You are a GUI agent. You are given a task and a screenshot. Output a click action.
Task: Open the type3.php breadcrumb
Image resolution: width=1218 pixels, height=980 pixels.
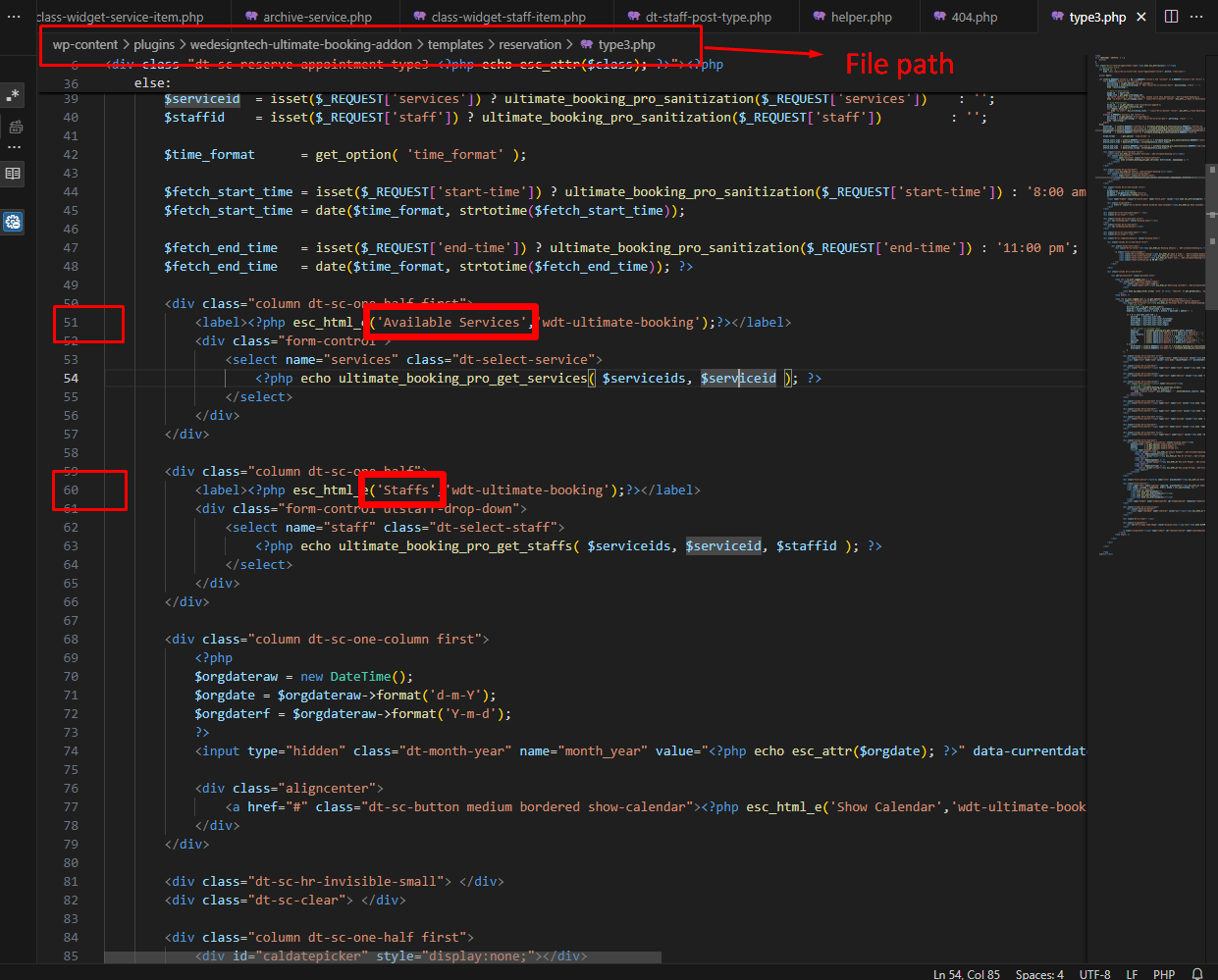pyautogui.click(x=626, y=44)
